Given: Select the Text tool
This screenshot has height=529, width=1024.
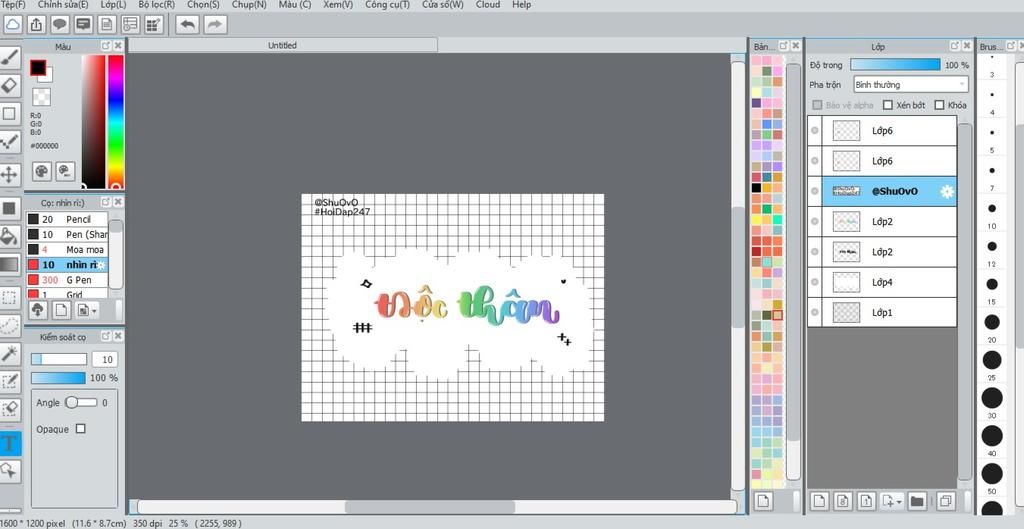Looking at the screenshot, I should pos(10,443).
